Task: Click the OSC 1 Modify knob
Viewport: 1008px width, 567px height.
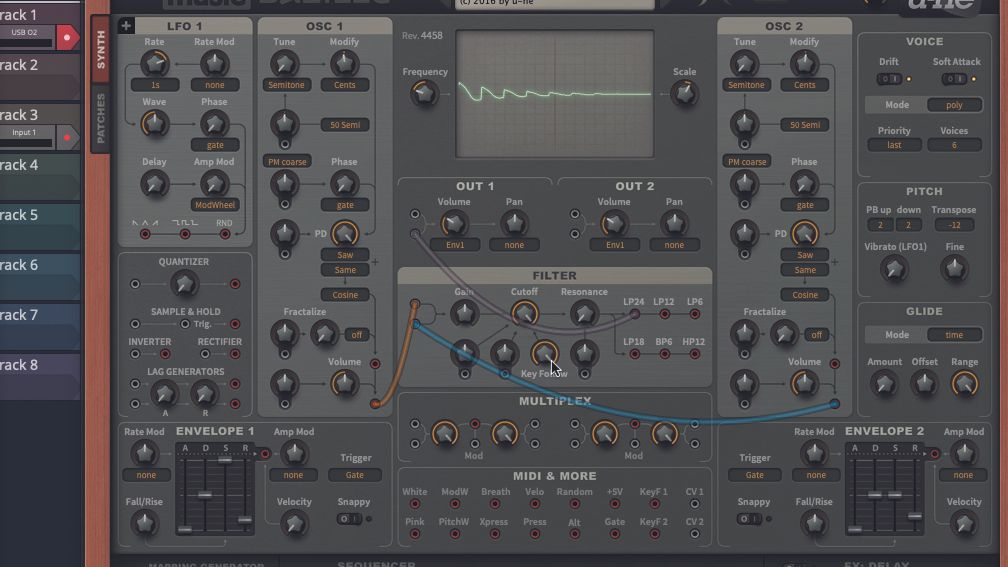Action: coord(344,64)
